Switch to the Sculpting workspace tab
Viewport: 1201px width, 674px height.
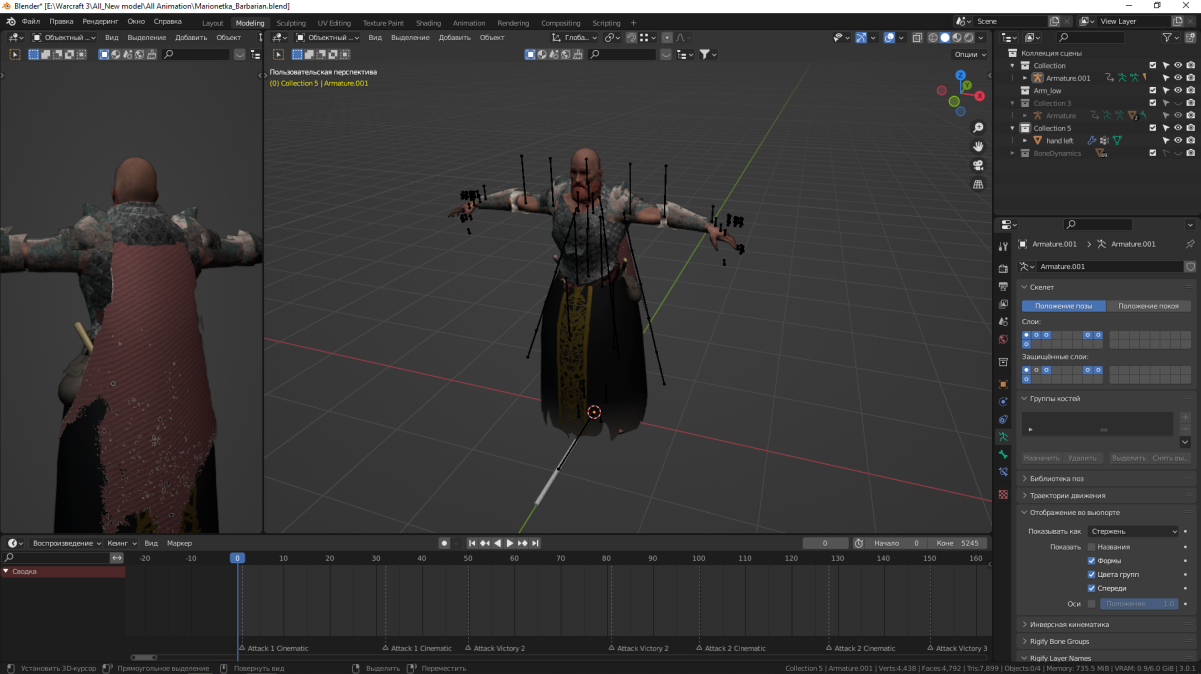point(291,23)
